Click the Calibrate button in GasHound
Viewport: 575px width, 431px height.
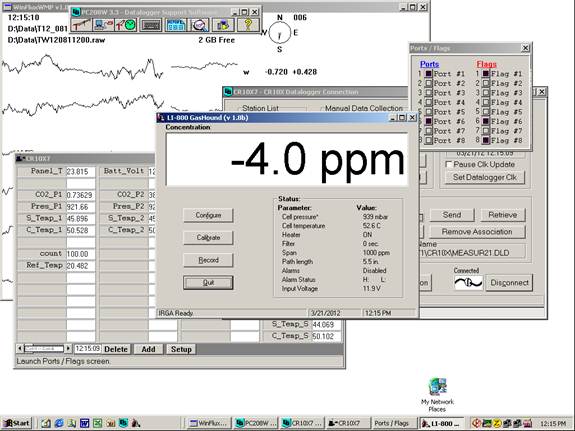point(208,238)
